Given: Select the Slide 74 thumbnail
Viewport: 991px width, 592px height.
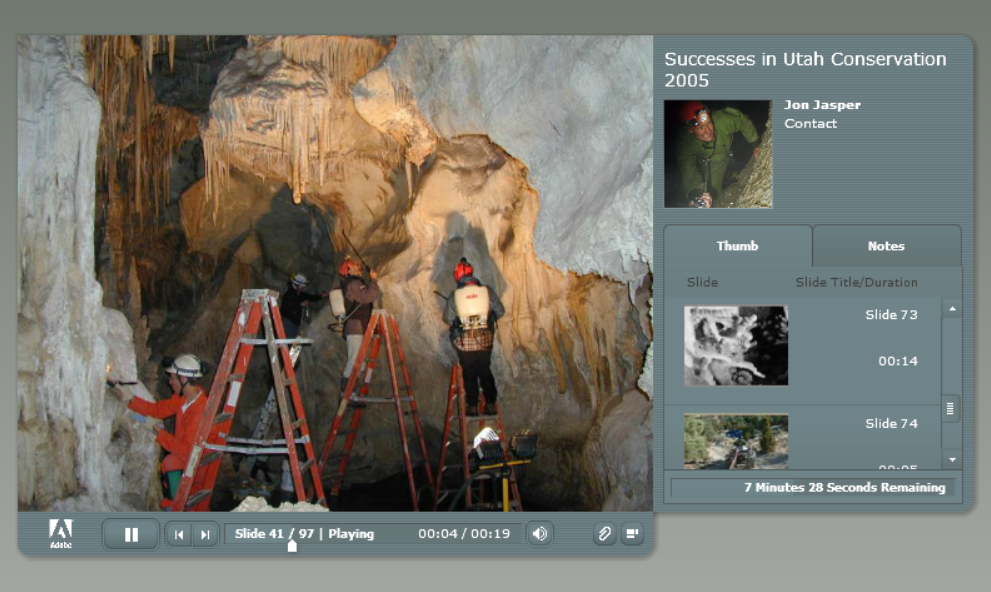Looking at the screenshot, I should (x=736, y=441).
